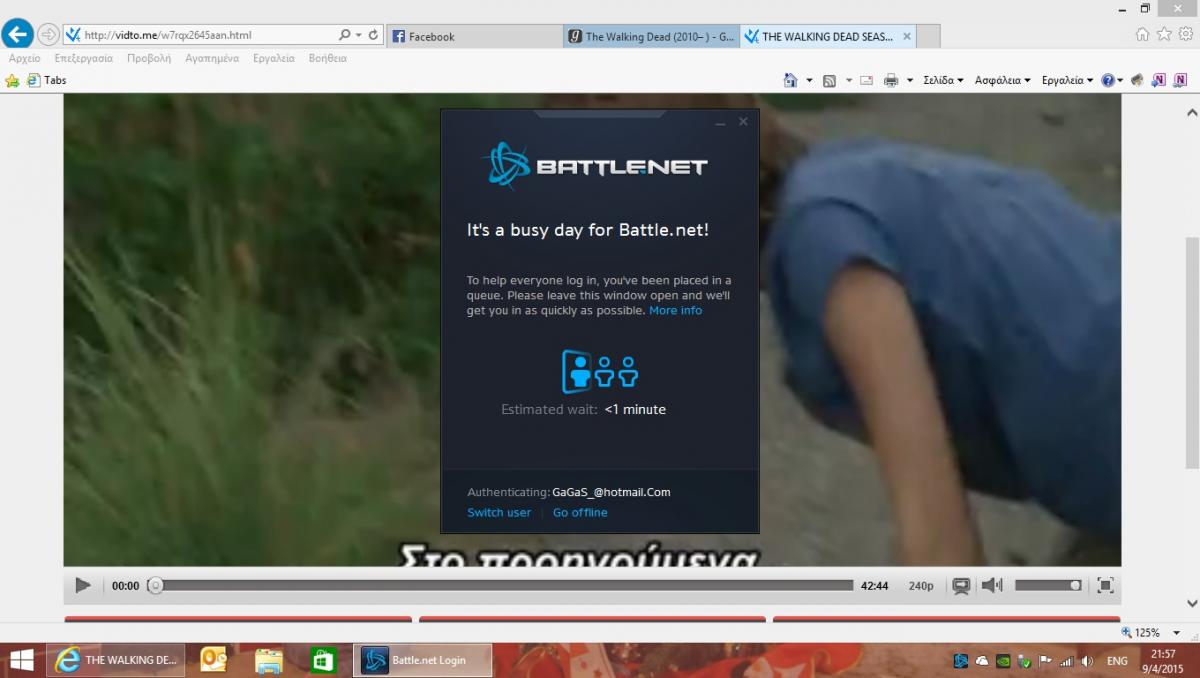Image resolution: width=1200 pixels, height=678 pixels.
Task: Open the Προβολή menu
Action: (149, 58)
